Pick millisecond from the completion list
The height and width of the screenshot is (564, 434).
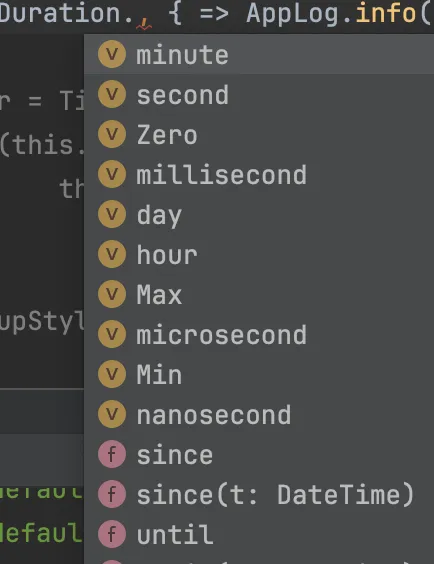pyautogui.click(x=259, y=174)
